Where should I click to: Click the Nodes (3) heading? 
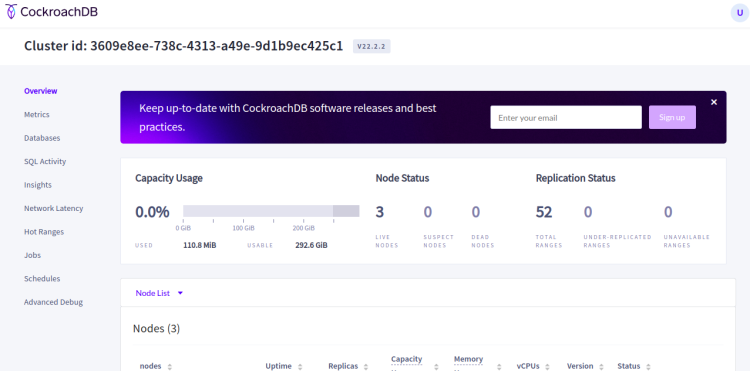156,329
